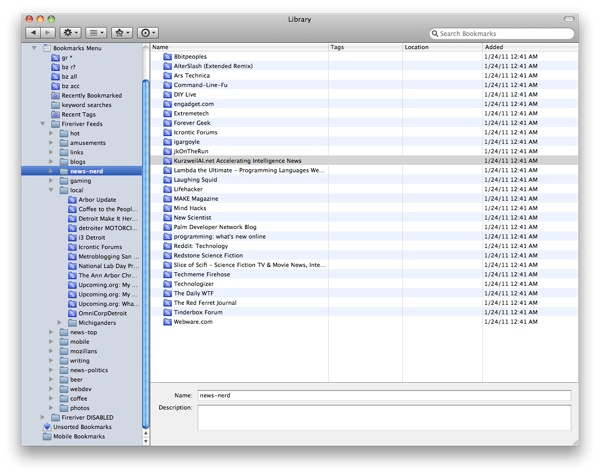Click the keyword searches folder icon
This screenshot has height=475, width=600.
click(55, 105)
